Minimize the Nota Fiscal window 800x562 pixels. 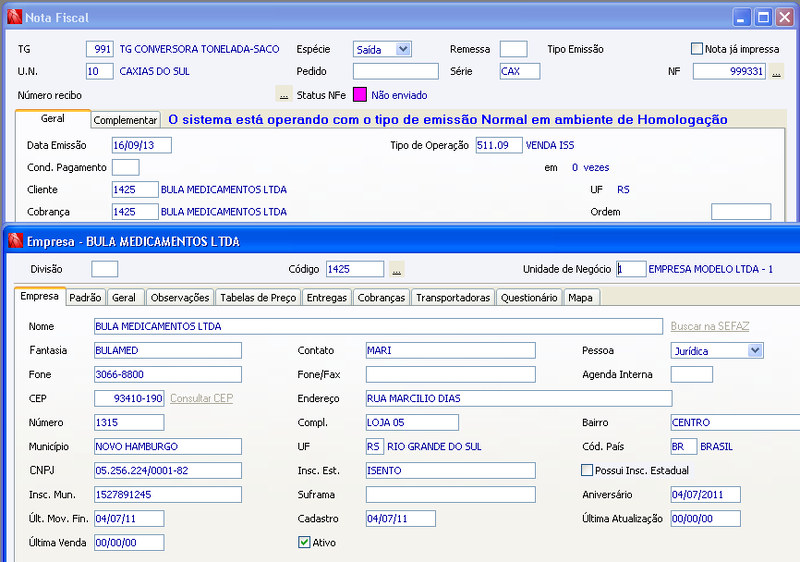[x=741, y=17]
